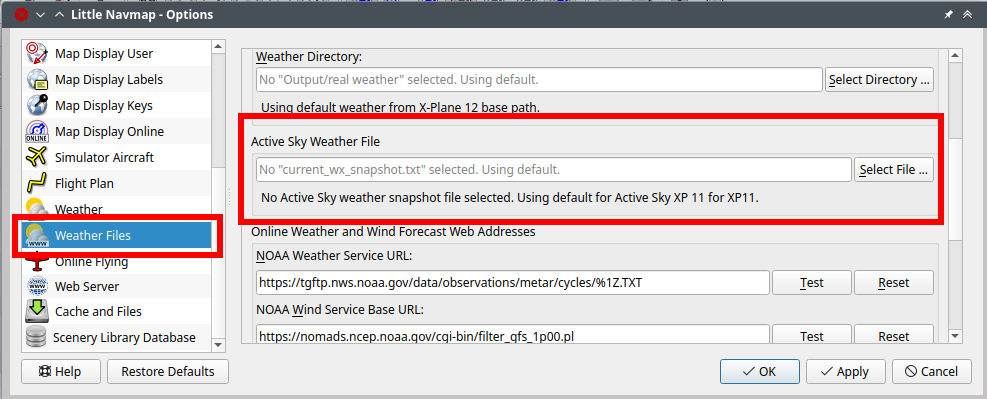The height and width of the screenshot is (399, 987).
Task: Test the NOAA Wind Service URL
Action: [x=811, y=334]
